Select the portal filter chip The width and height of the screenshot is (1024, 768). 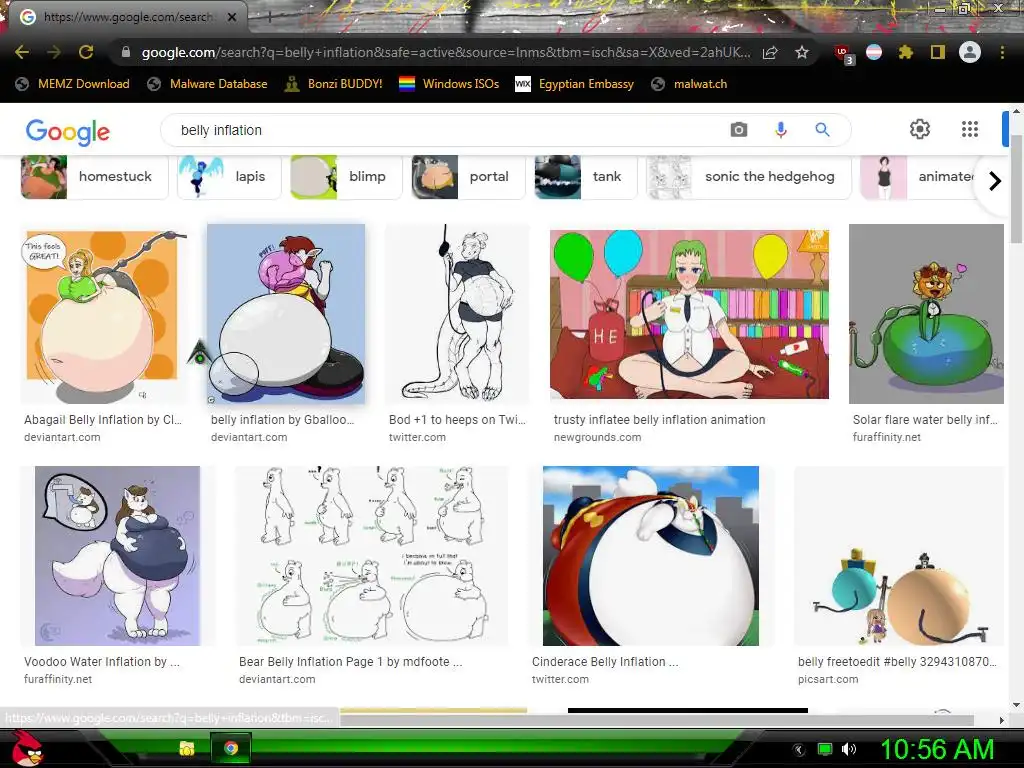pyautogui.click(x=468, y=176)
